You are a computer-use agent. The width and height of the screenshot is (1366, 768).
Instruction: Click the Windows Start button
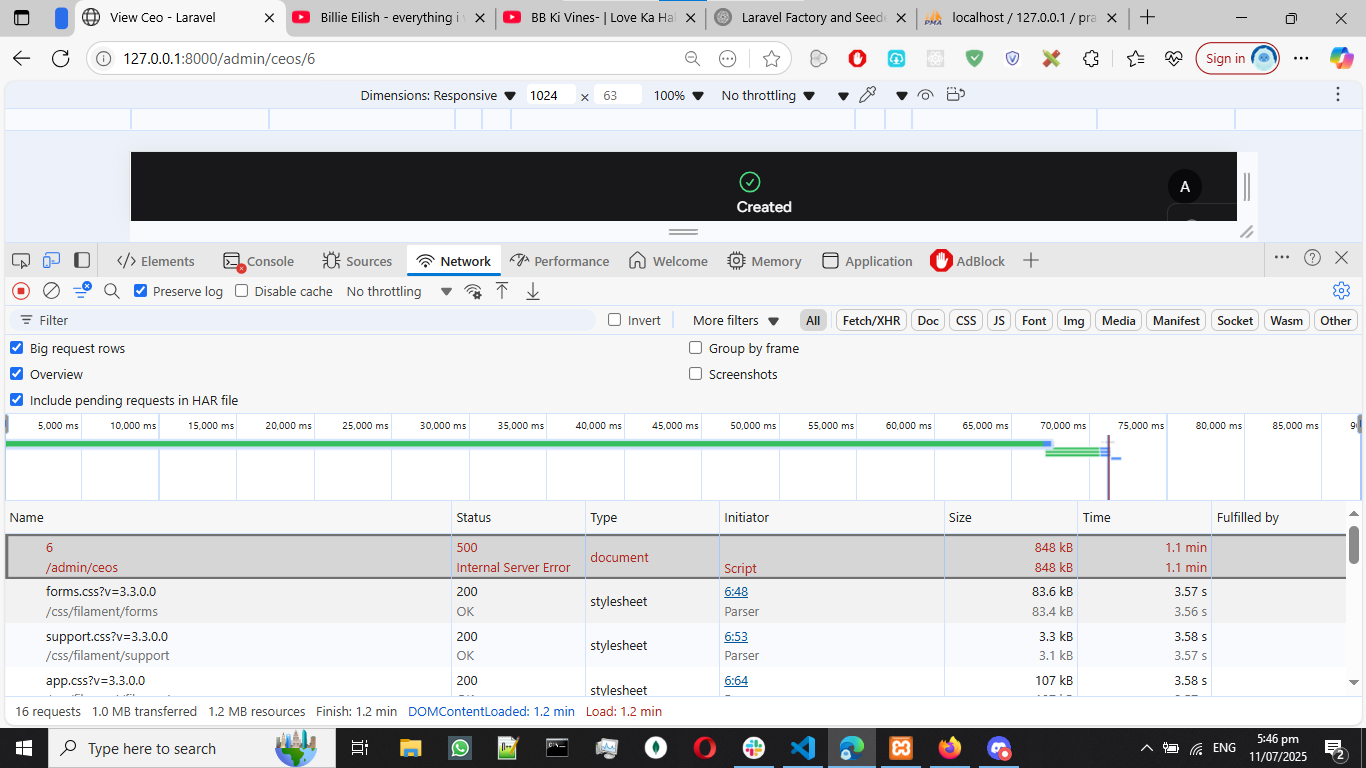pyautogui.click(x=23, y=748)
